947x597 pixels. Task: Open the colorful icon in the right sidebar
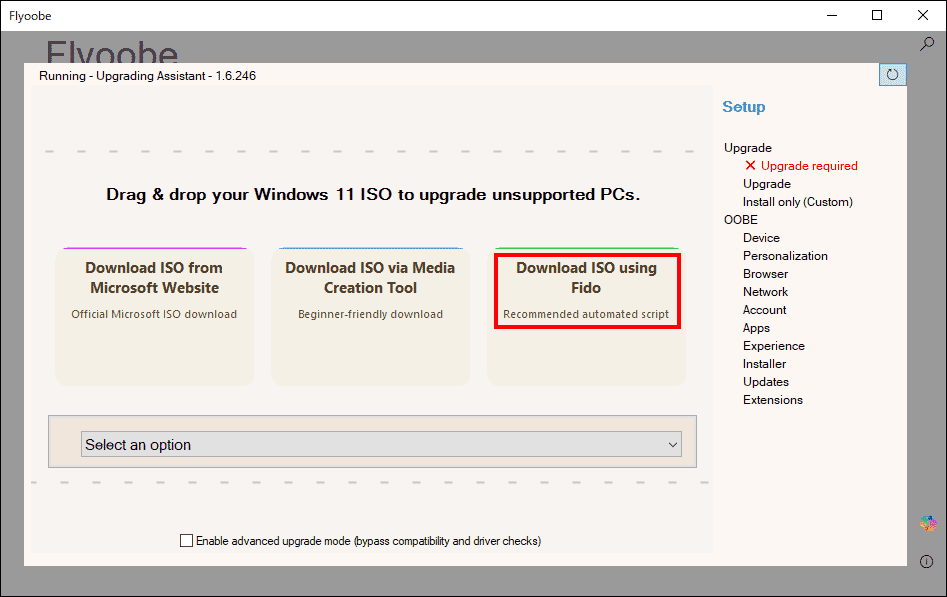click(928, 523)
